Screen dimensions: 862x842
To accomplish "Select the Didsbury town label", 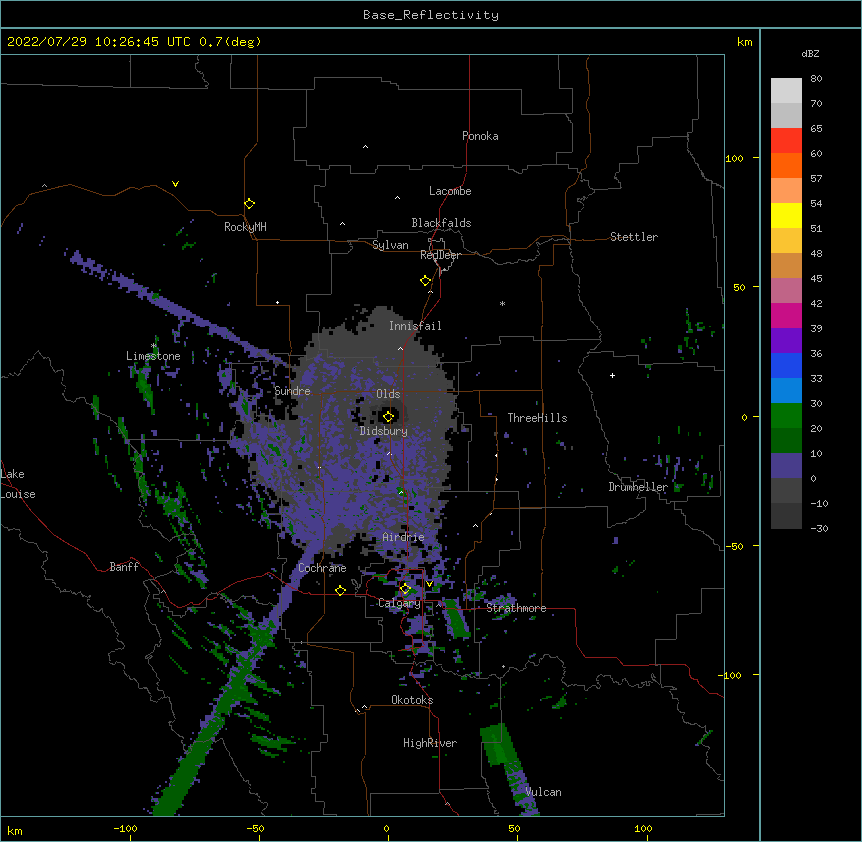I will [384, 431].
